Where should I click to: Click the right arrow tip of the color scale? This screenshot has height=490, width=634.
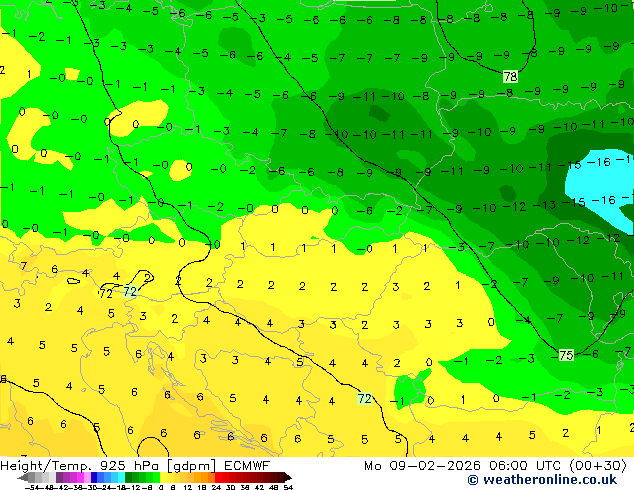[290, 478]
